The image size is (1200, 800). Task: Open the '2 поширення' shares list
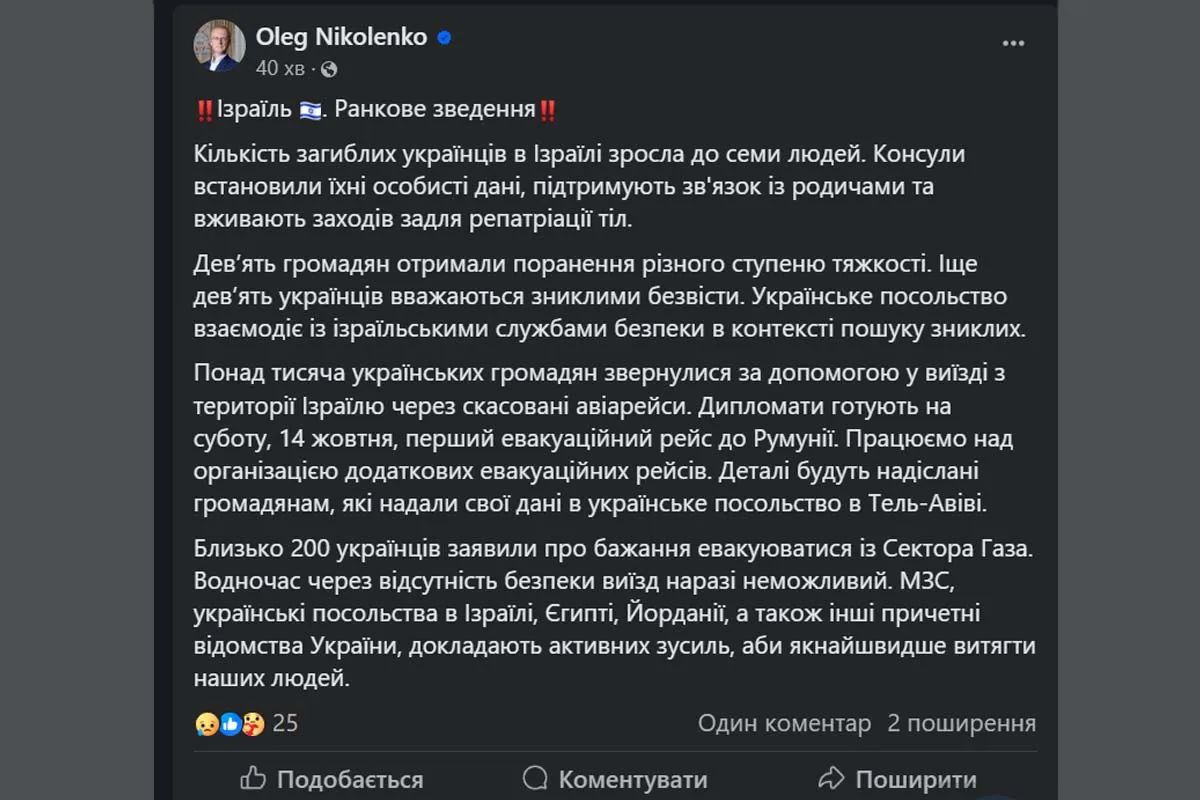tap(962, 723)
